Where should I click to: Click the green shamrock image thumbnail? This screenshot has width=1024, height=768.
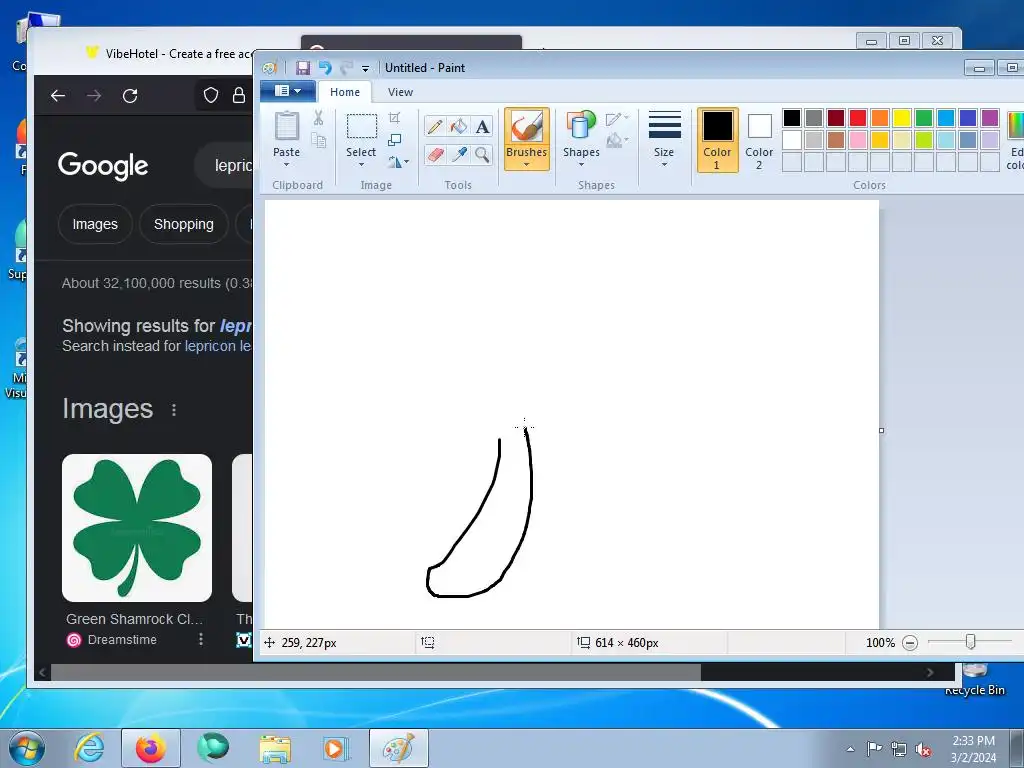click(136, 528)
